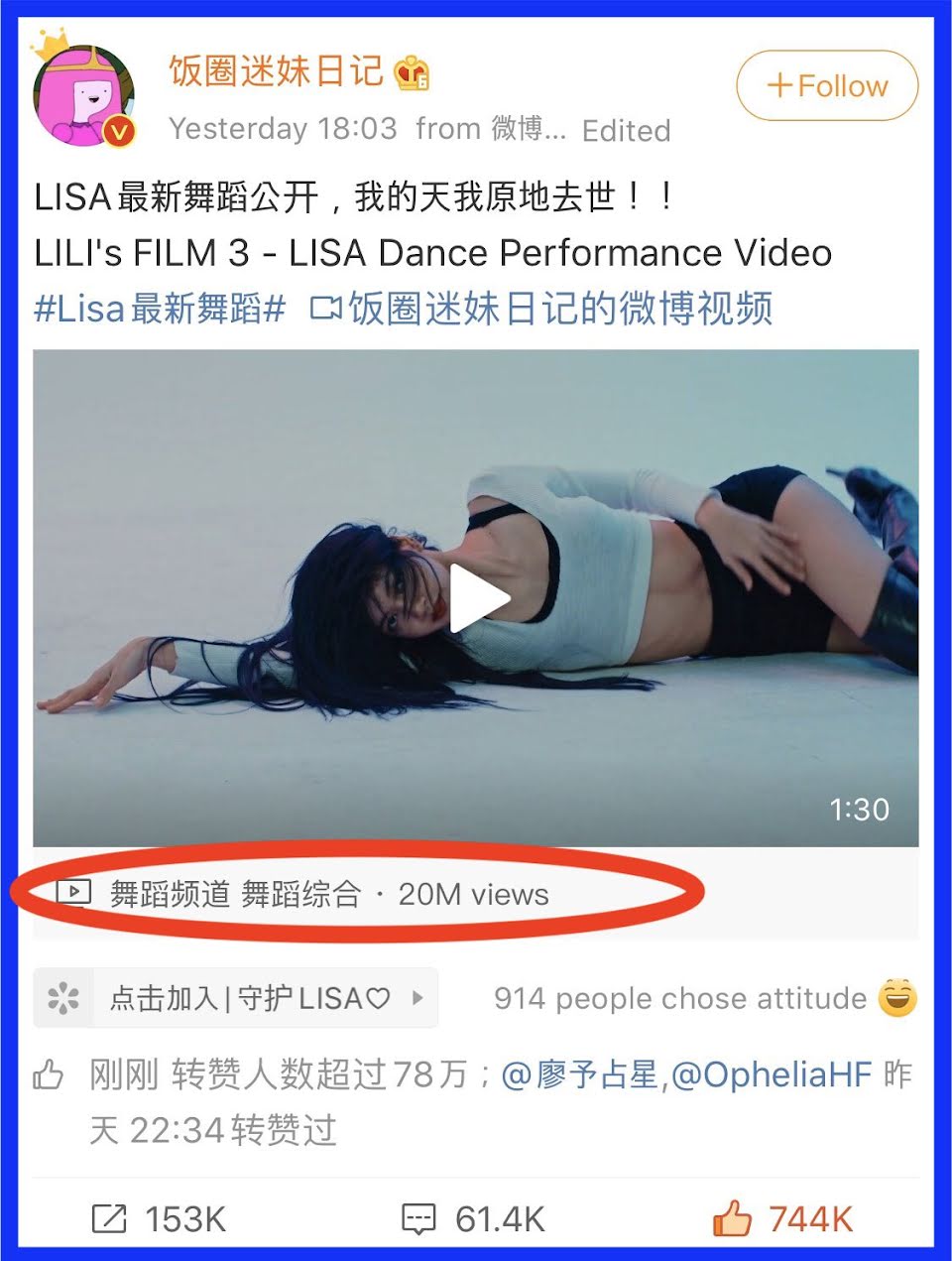Click the 舞蹈综合 category label
952x1261 pixels.
[x=301, y=894]
